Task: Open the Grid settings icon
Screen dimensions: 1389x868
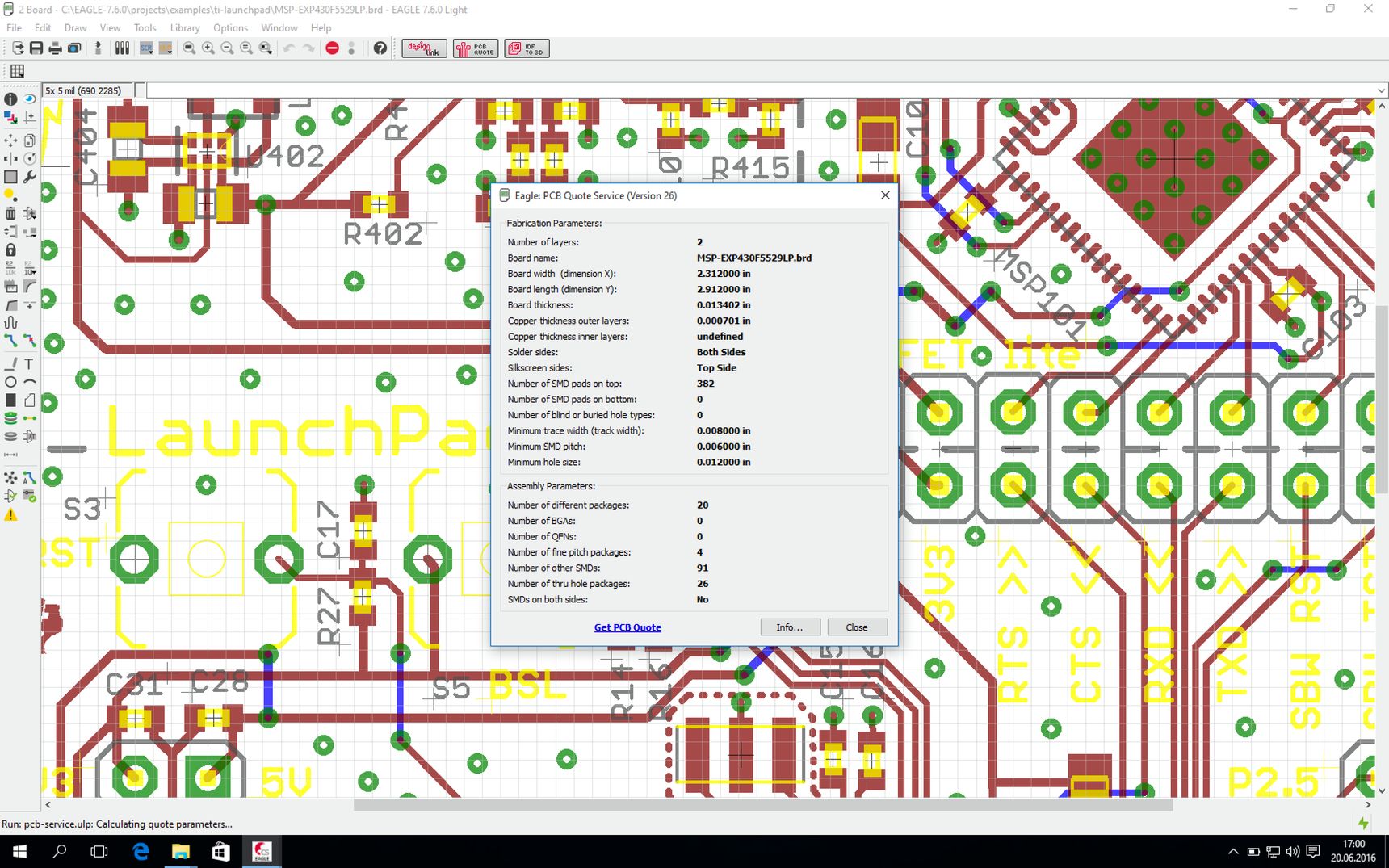Action: pos(17,71)
